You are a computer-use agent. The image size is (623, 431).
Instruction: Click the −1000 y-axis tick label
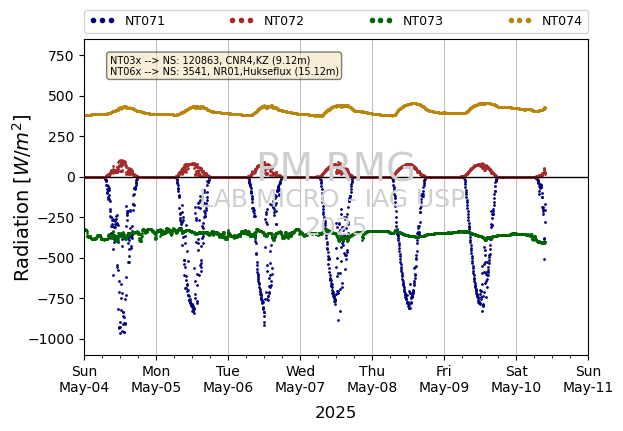51,340
